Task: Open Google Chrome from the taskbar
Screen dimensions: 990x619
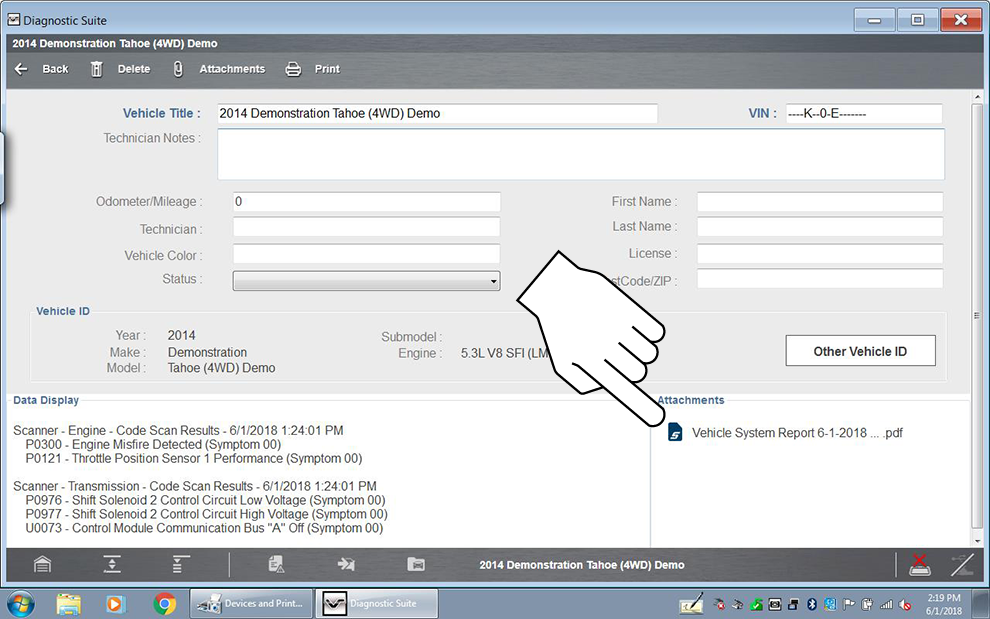Action: 165,604
